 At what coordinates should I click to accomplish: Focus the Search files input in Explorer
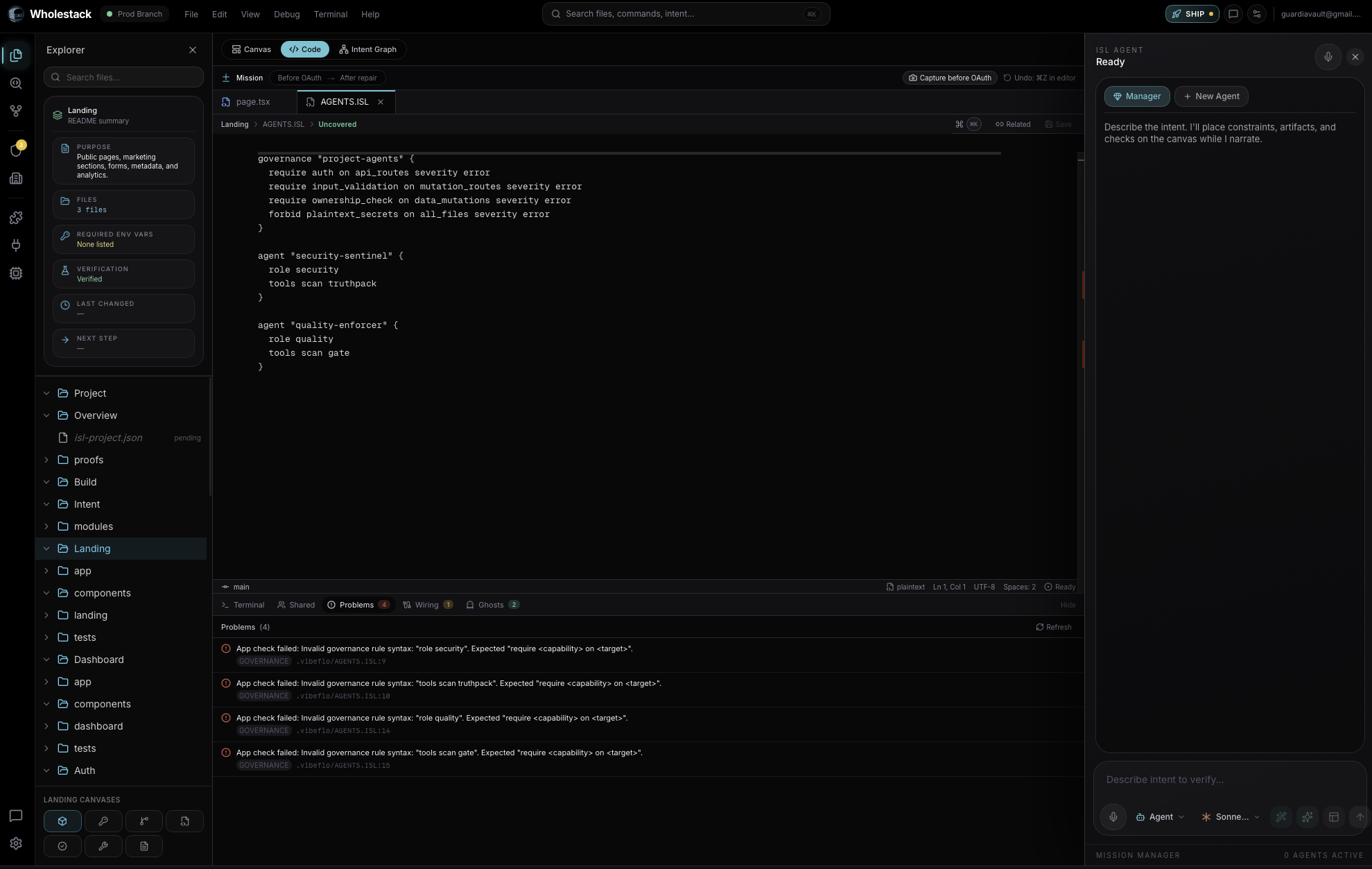[123, 77]
